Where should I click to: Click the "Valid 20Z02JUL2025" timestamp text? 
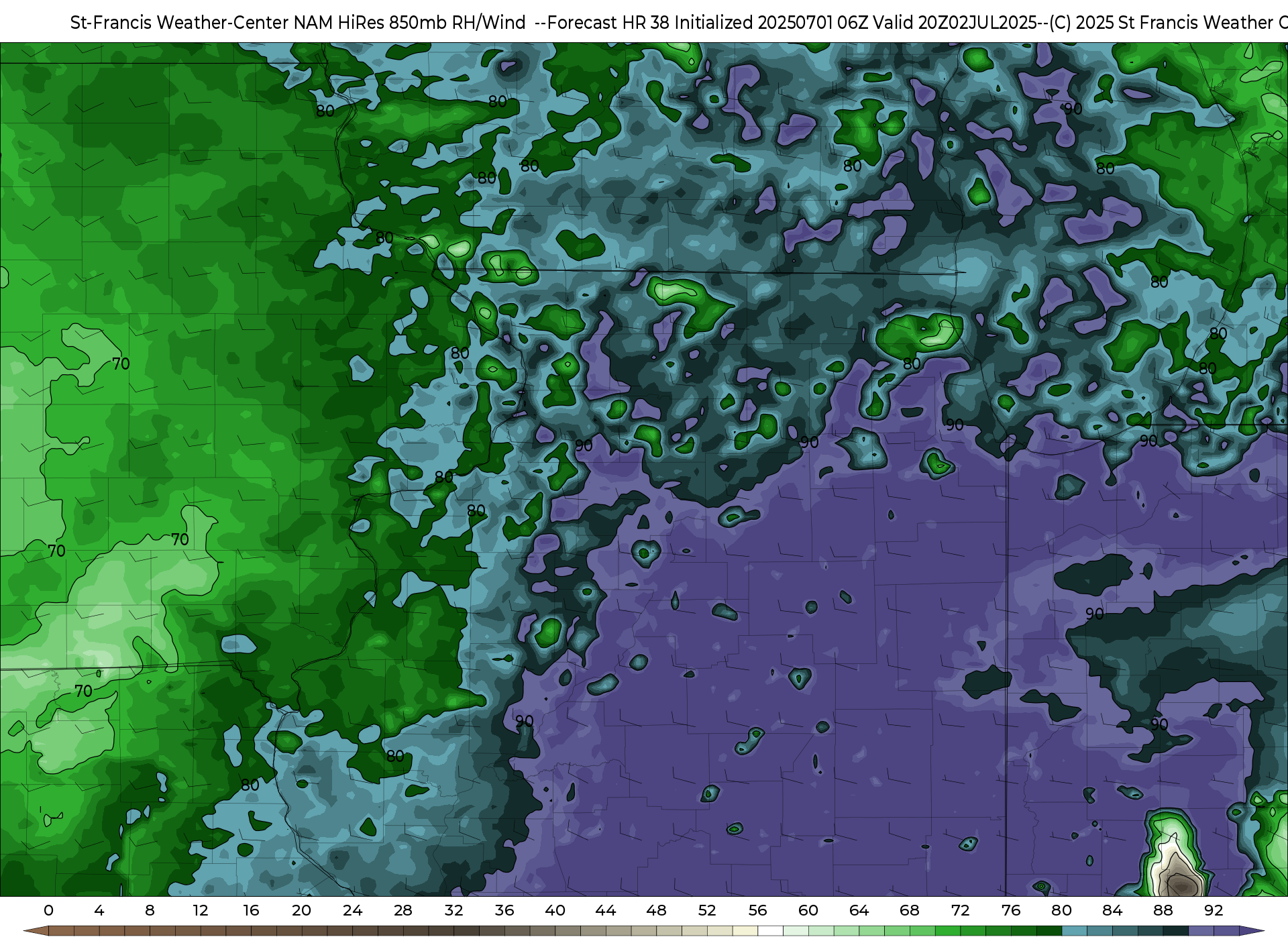(x=955, y=23)
